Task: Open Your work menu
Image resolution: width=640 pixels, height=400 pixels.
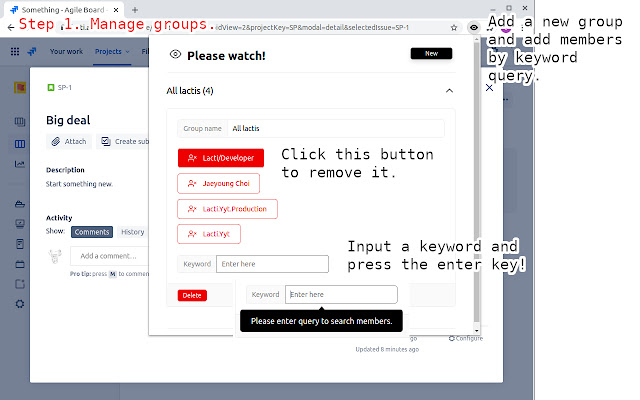Action: pos(66,51)
